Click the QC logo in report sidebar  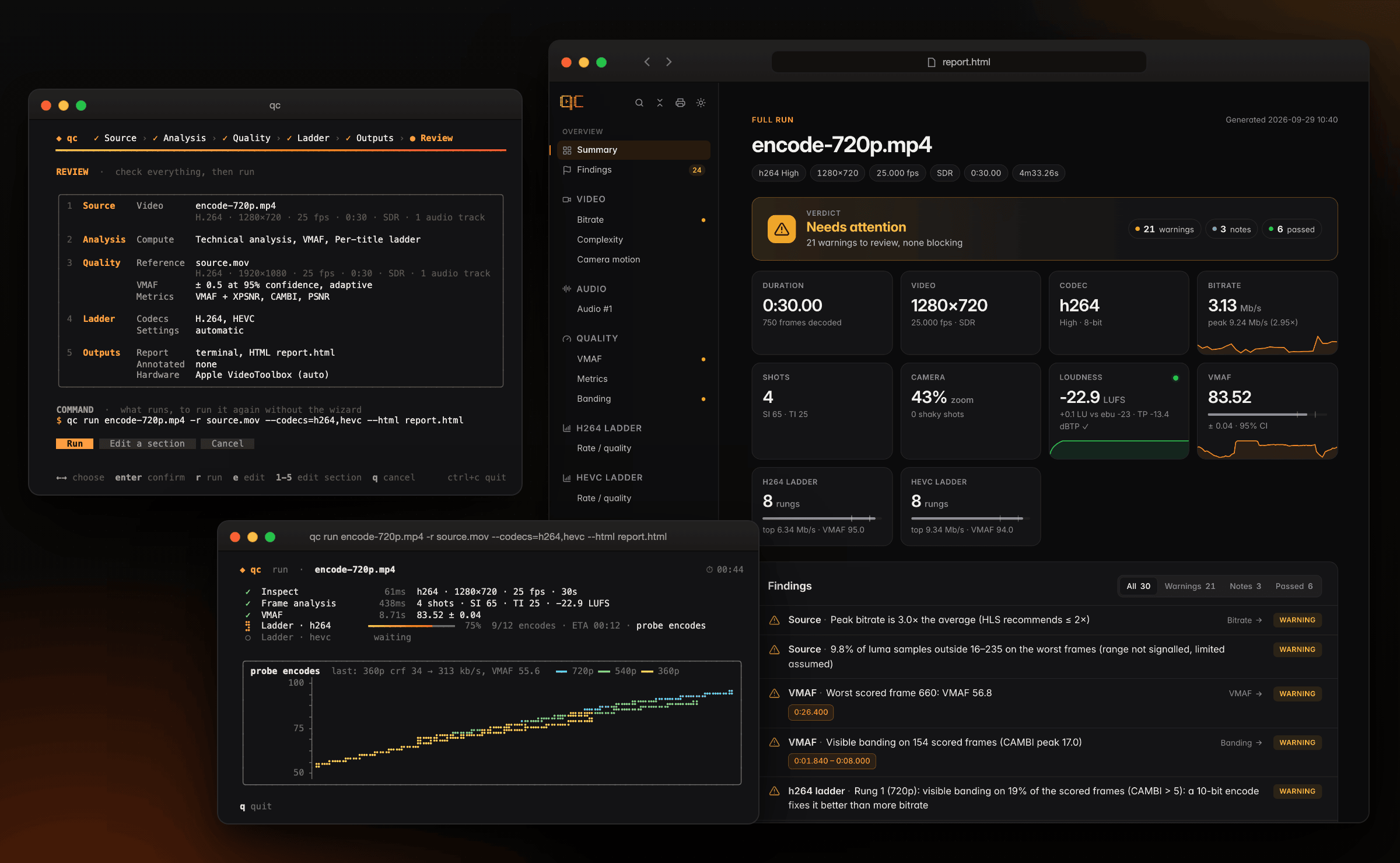click(572, 102)
